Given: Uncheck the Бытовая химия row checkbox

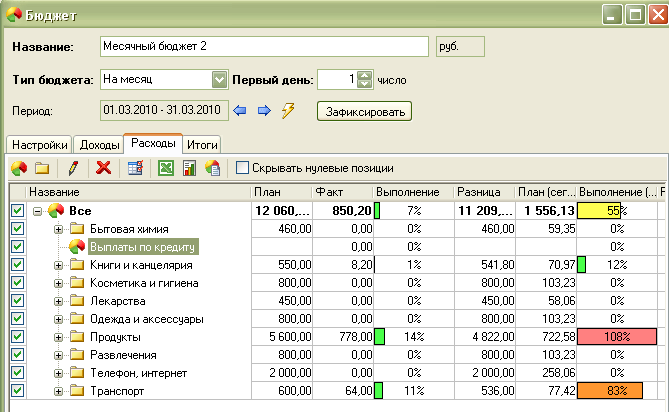Looking at the screenshot, I should coord(17,228).
